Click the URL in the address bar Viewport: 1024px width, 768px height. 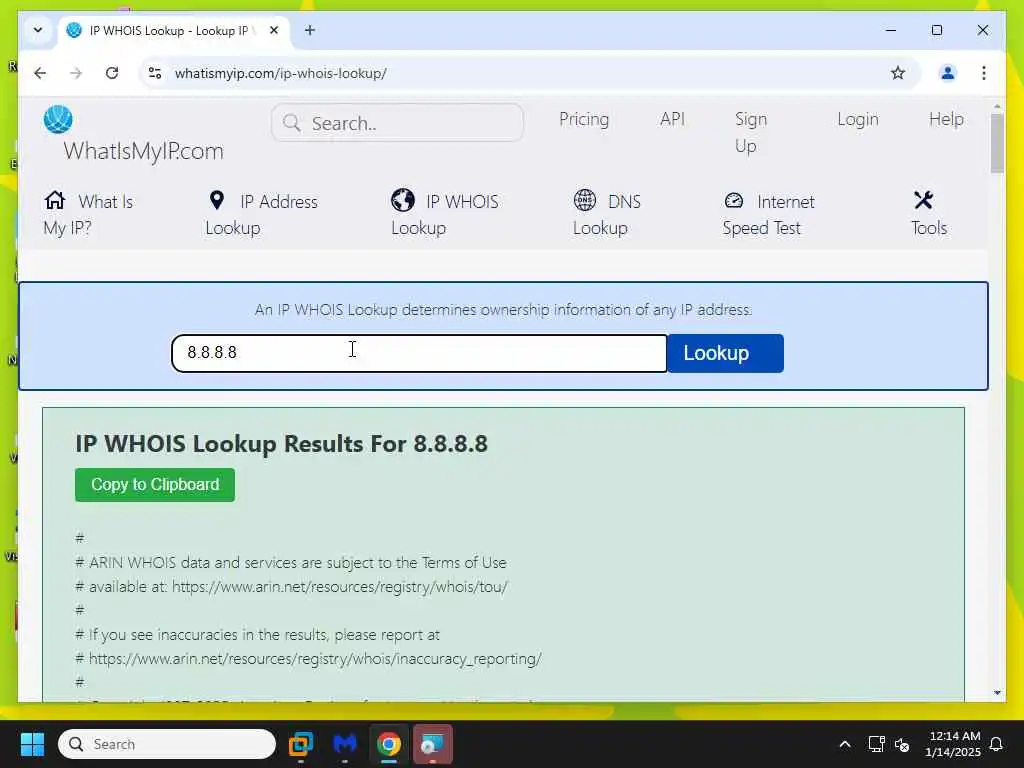pyautogui.click(x=281, y=73)
